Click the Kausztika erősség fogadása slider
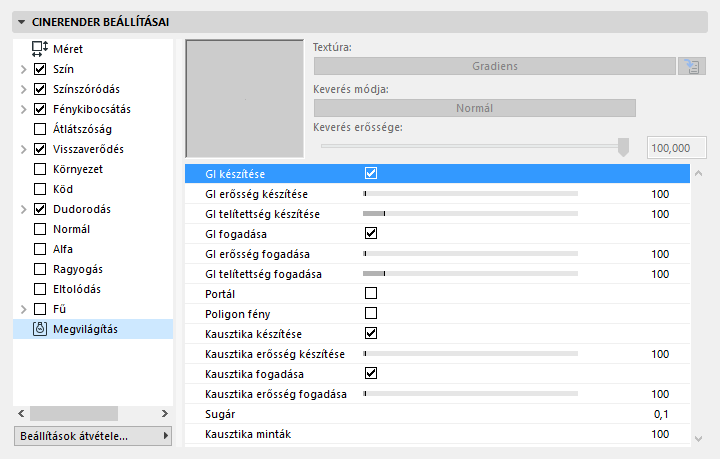The image size is (720, 459). [x=470, y=393]
